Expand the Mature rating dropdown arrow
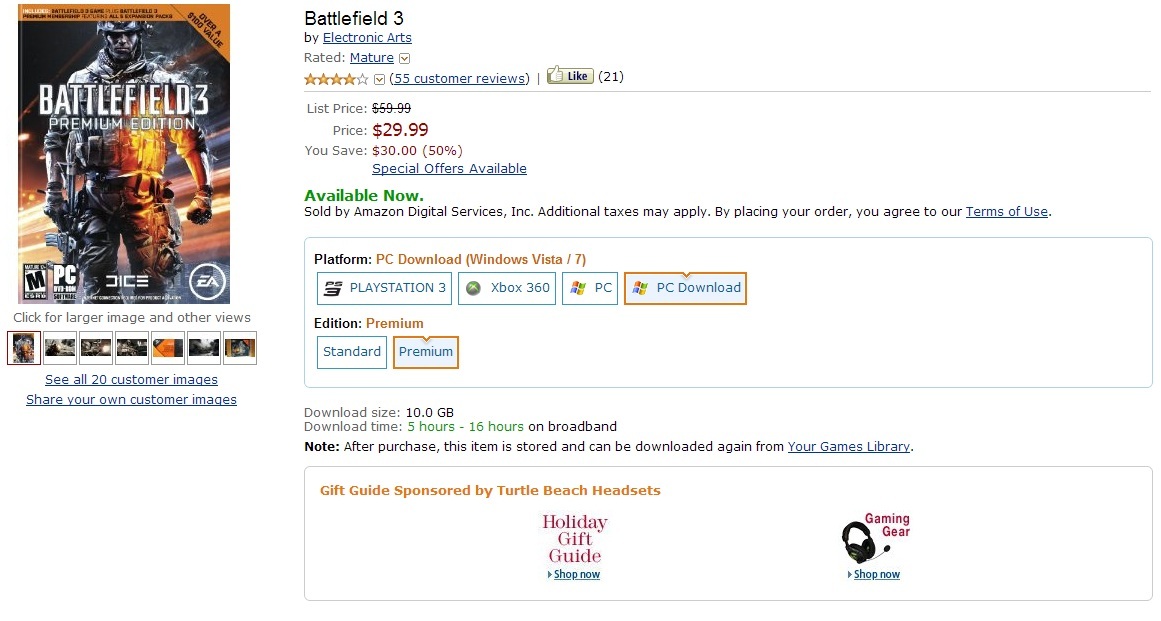1161x621 pixels. pyautogui.click(x=405, y=58)
